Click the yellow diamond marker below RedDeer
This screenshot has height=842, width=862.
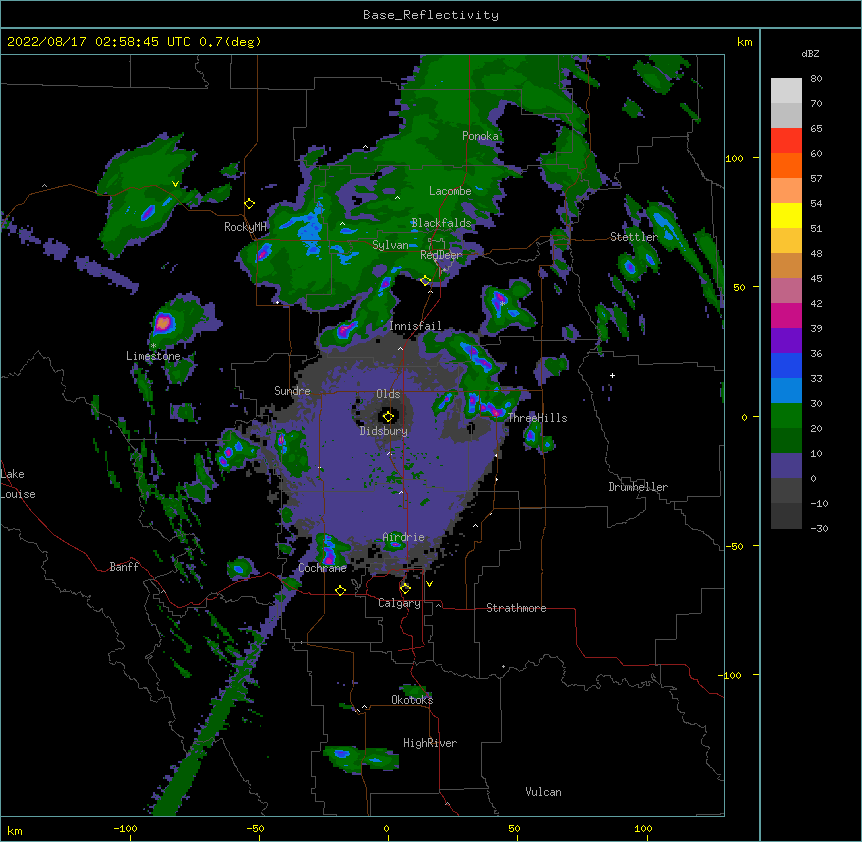[x=426, y=281]
